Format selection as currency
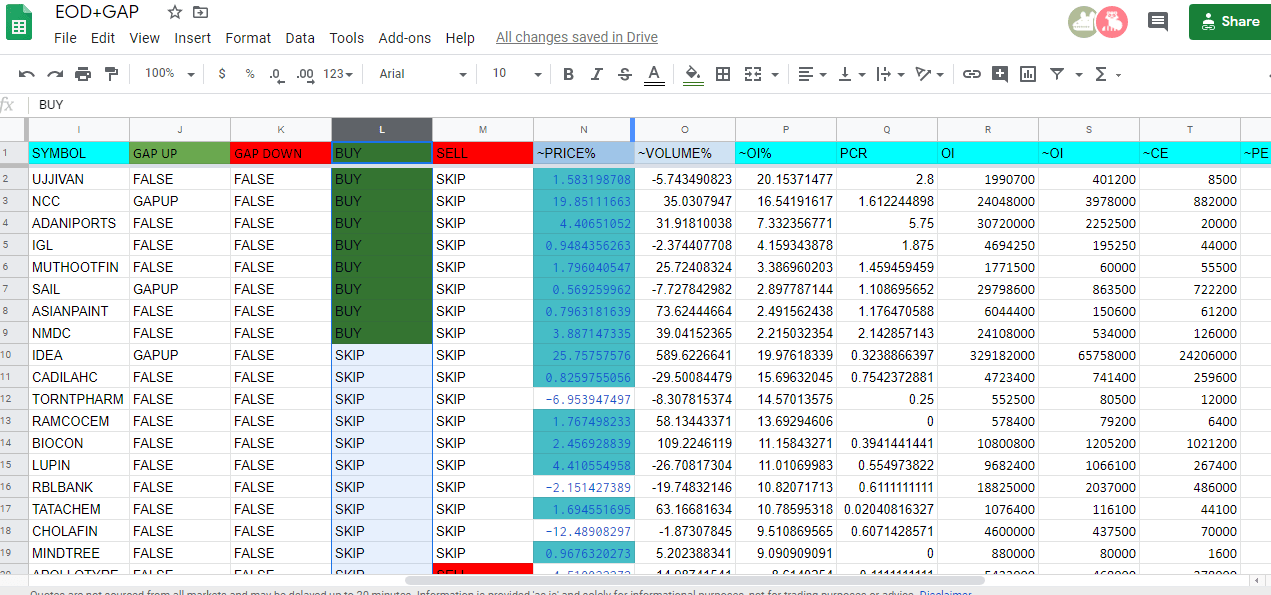The height and width of the screenshot is (595, 1271). (222, 74)
